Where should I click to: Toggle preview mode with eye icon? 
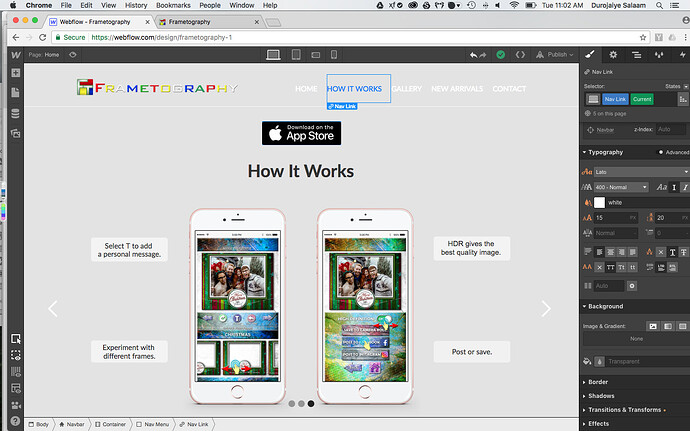(x=73, y=55)
